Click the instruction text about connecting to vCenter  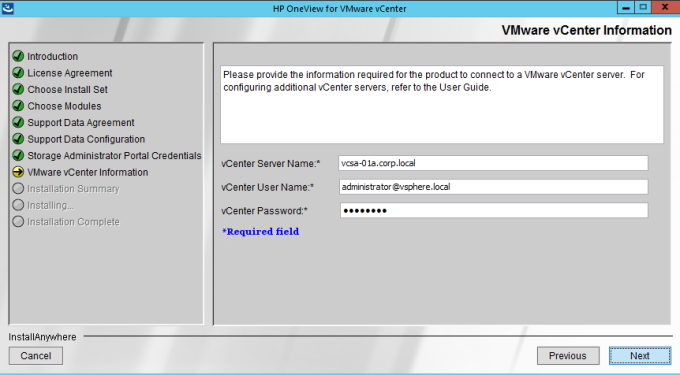point(434,81)
